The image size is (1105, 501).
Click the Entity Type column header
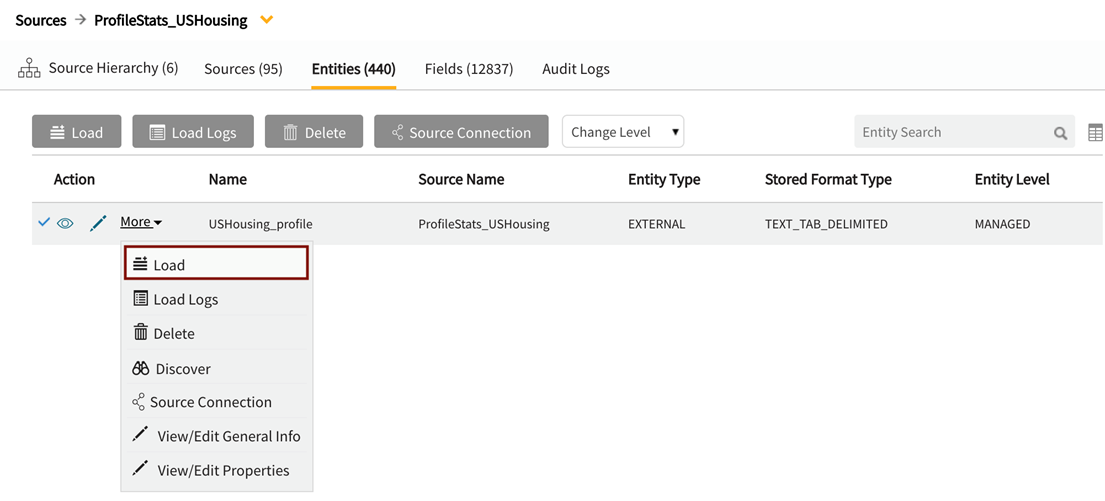664,180
